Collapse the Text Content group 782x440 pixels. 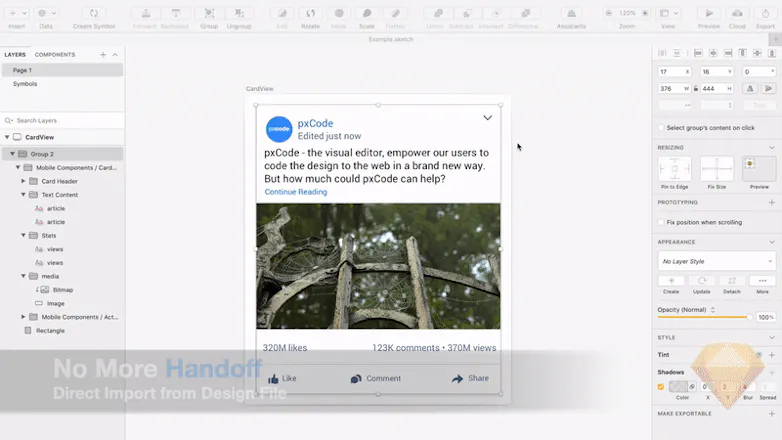coord(23,195)
